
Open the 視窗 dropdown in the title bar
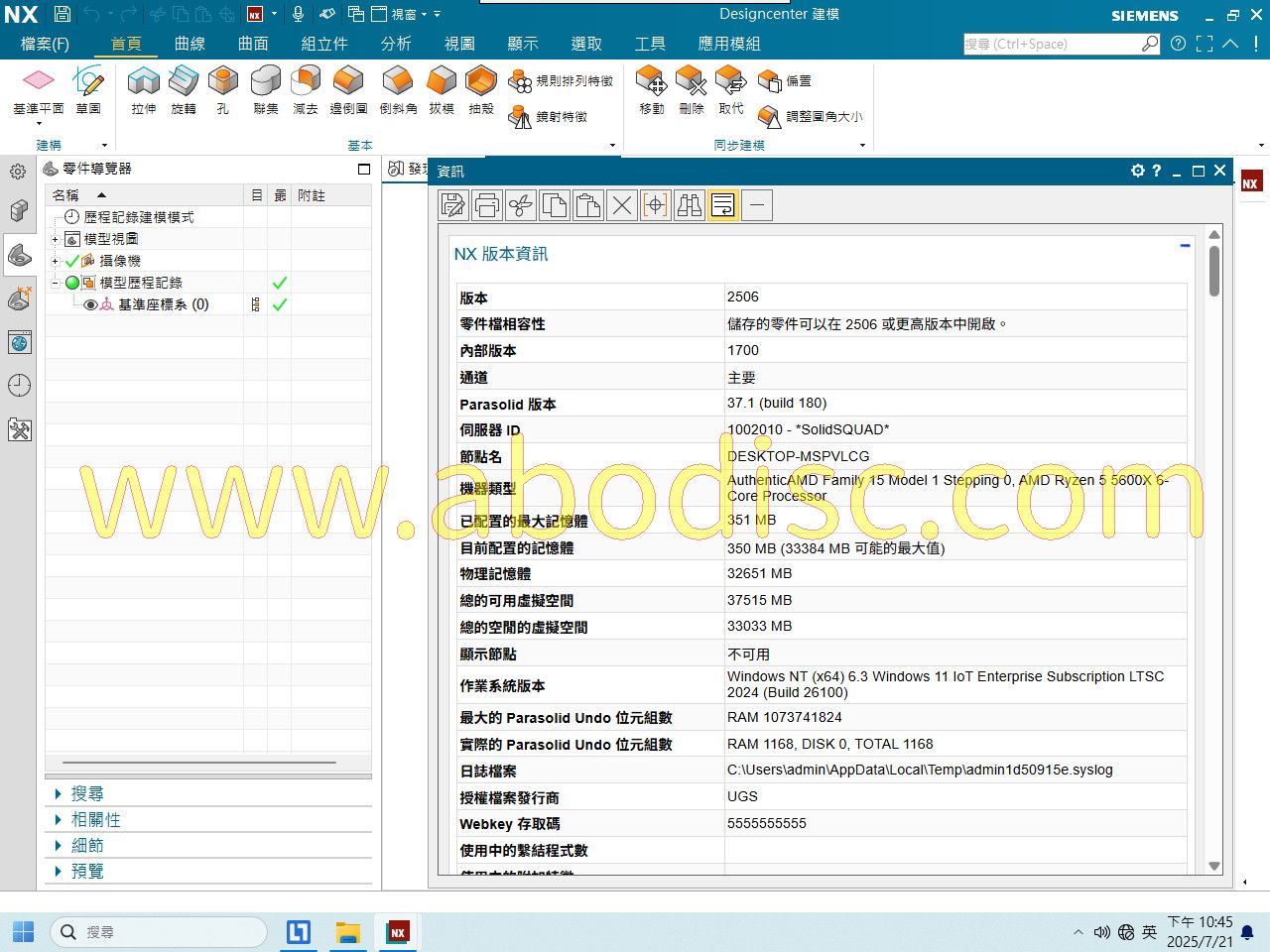[x=410, y=14]
